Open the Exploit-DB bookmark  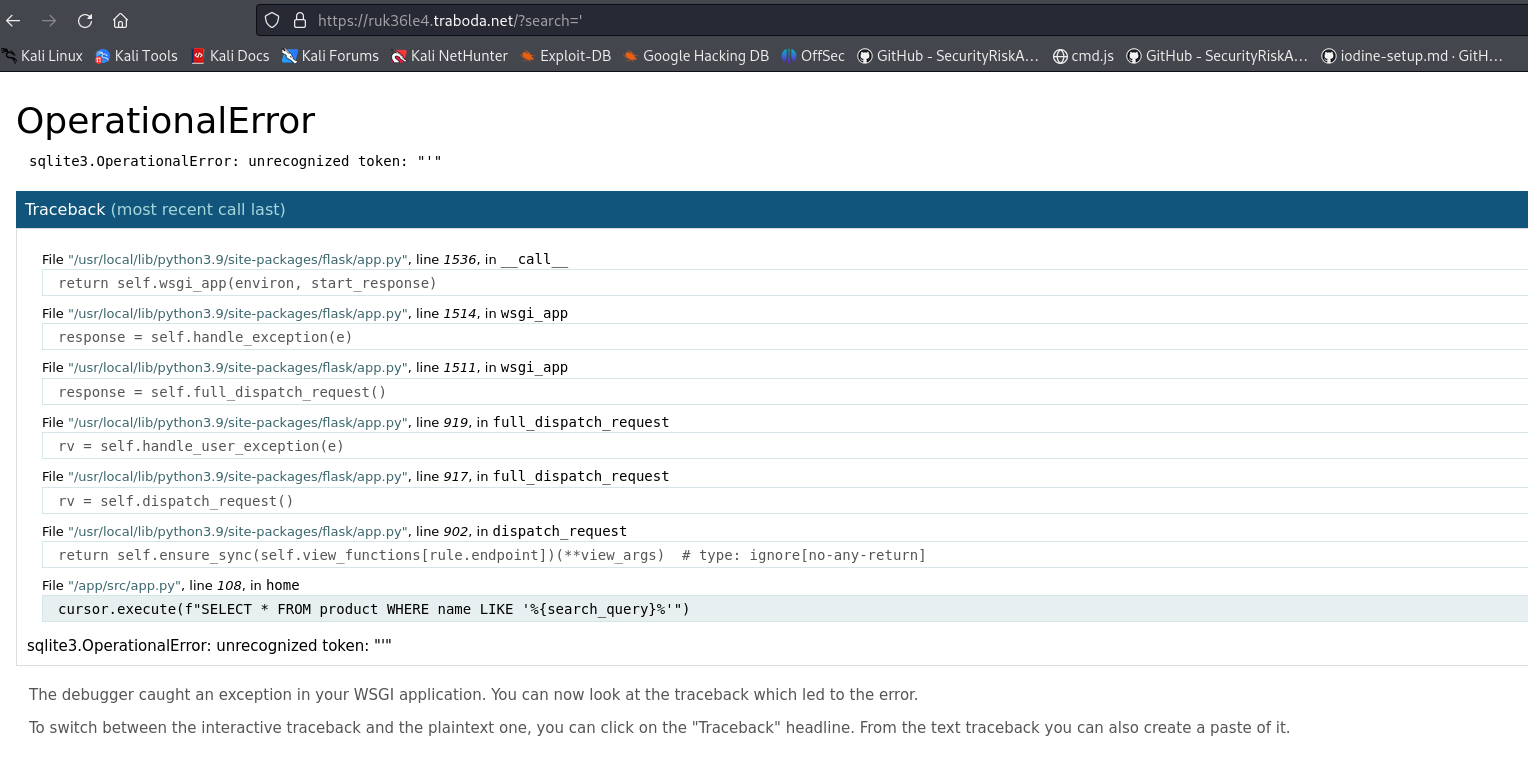click(x=566, y=56)
